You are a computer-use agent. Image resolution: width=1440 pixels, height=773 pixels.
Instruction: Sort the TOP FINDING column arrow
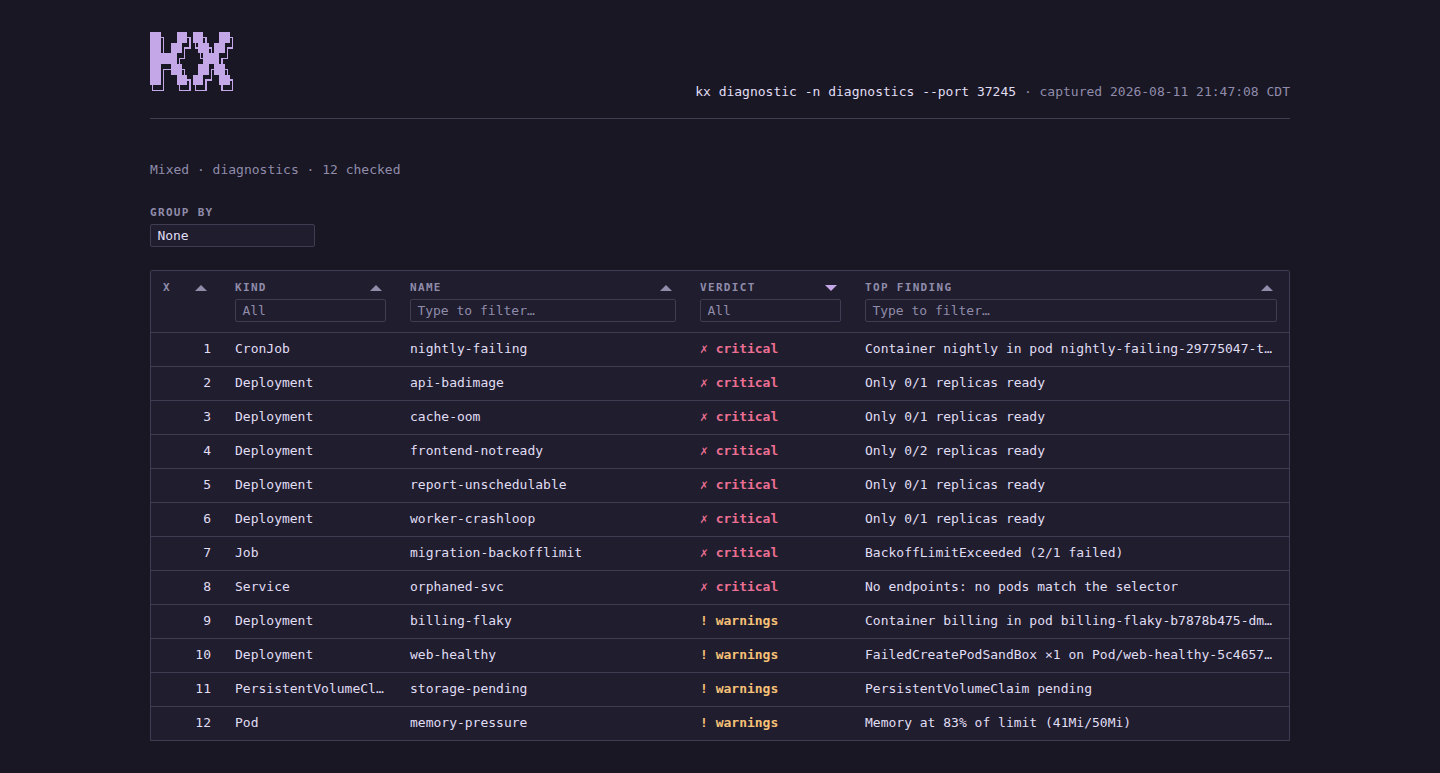[x=1267, y=288]
